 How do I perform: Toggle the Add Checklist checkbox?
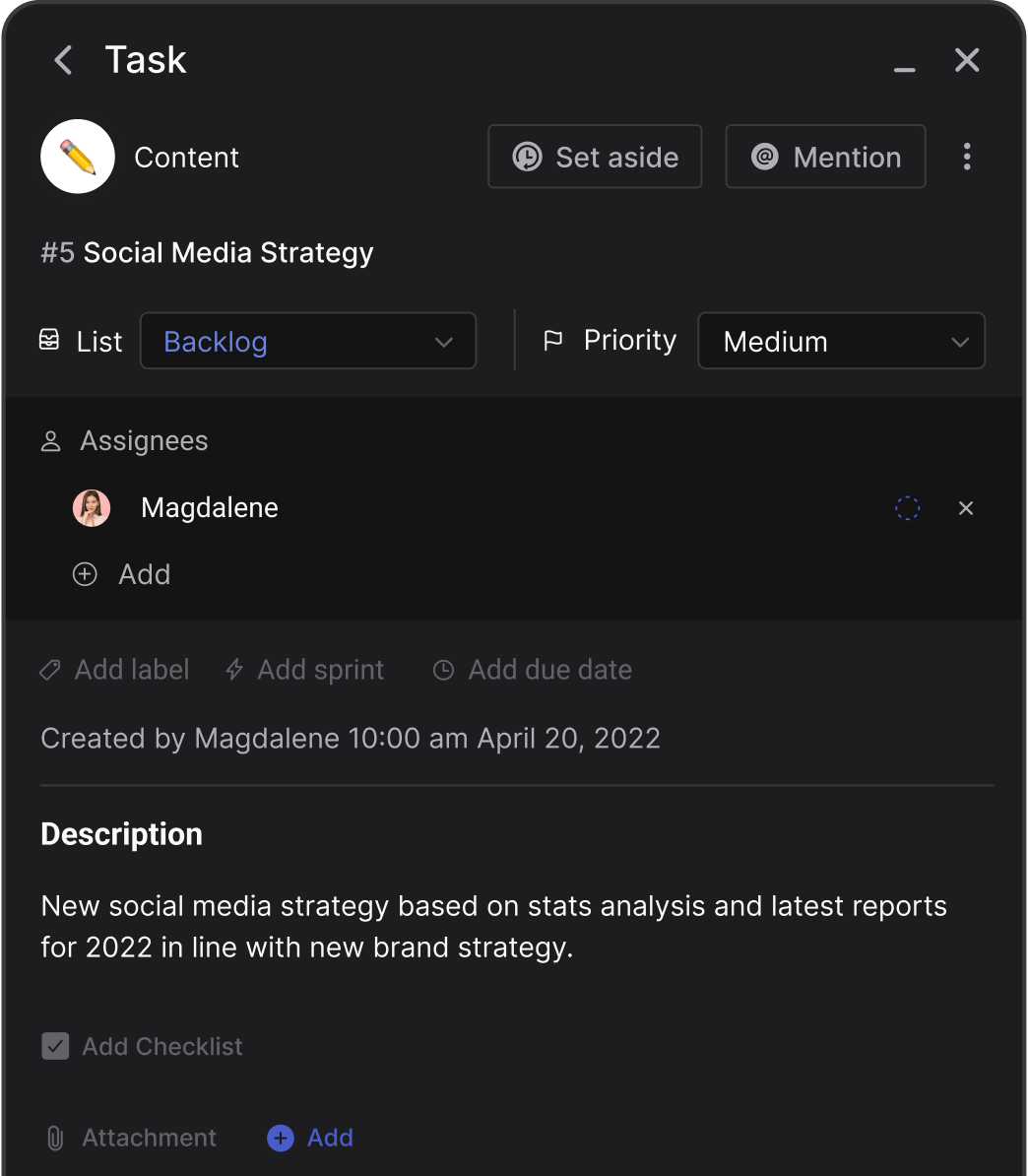(x=55, y=1046)
